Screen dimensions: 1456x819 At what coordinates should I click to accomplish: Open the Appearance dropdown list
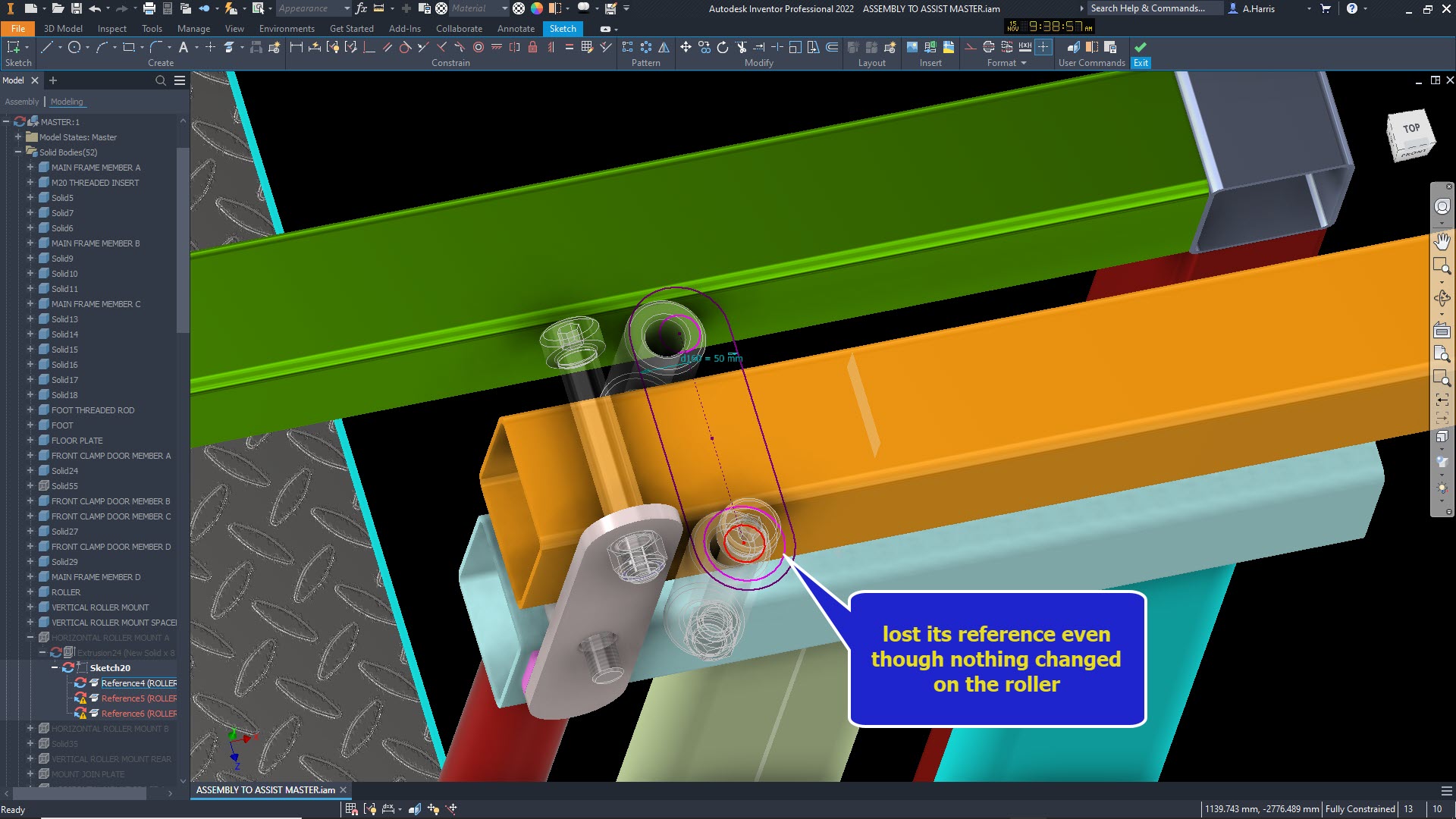tap(347, 8)
